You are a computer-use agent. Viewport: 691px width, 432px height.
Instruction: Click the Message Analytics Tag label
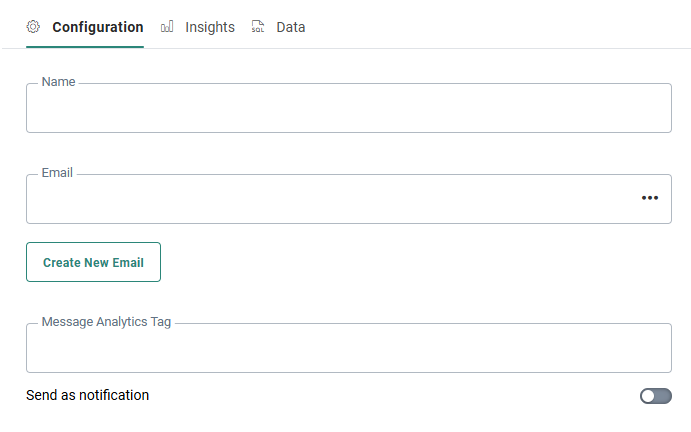tap(106, 322)
